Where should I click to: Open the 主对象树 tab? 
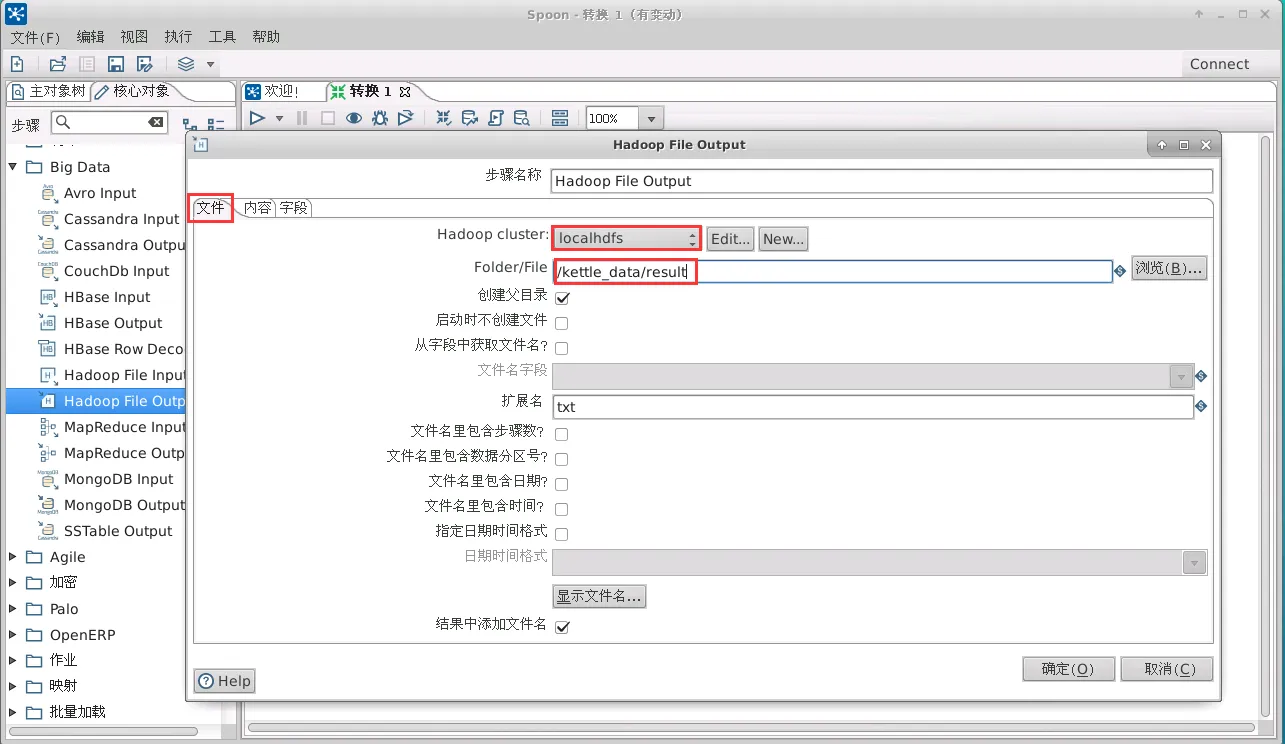pos(49,91)
